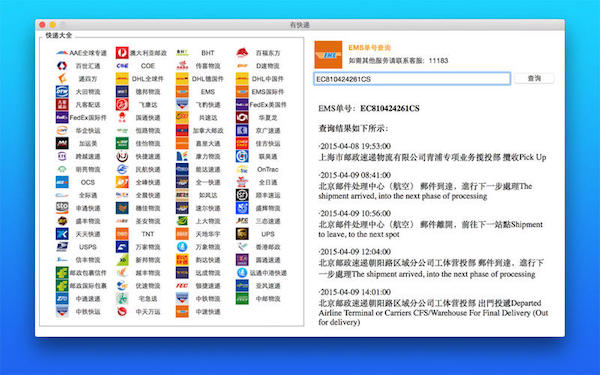Choose the TNT orange logo icon
Viewport: 600px width, 375px height.
coord(122,234)
